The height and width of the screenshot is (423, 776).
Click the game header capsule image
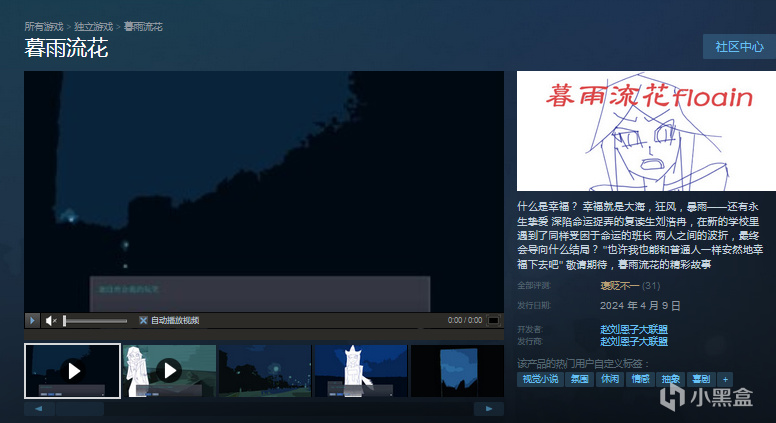click(646, 131)
